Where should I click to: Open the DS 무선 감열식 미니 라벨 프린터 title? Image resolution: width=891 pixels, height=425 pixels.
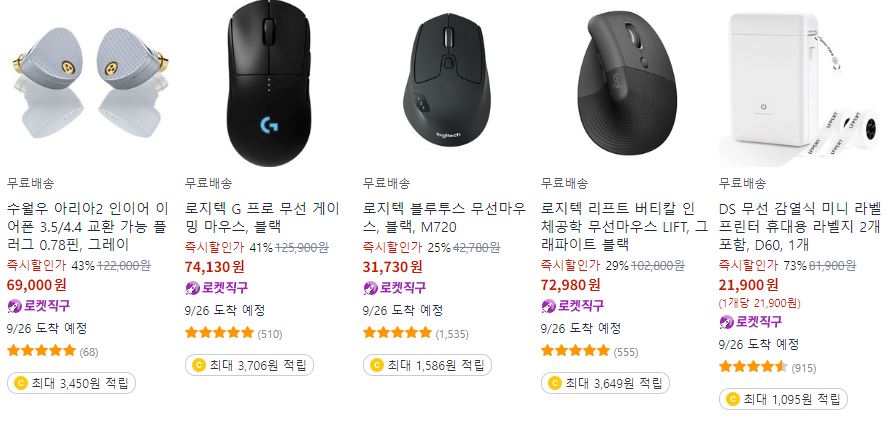[x=800, y=227]
